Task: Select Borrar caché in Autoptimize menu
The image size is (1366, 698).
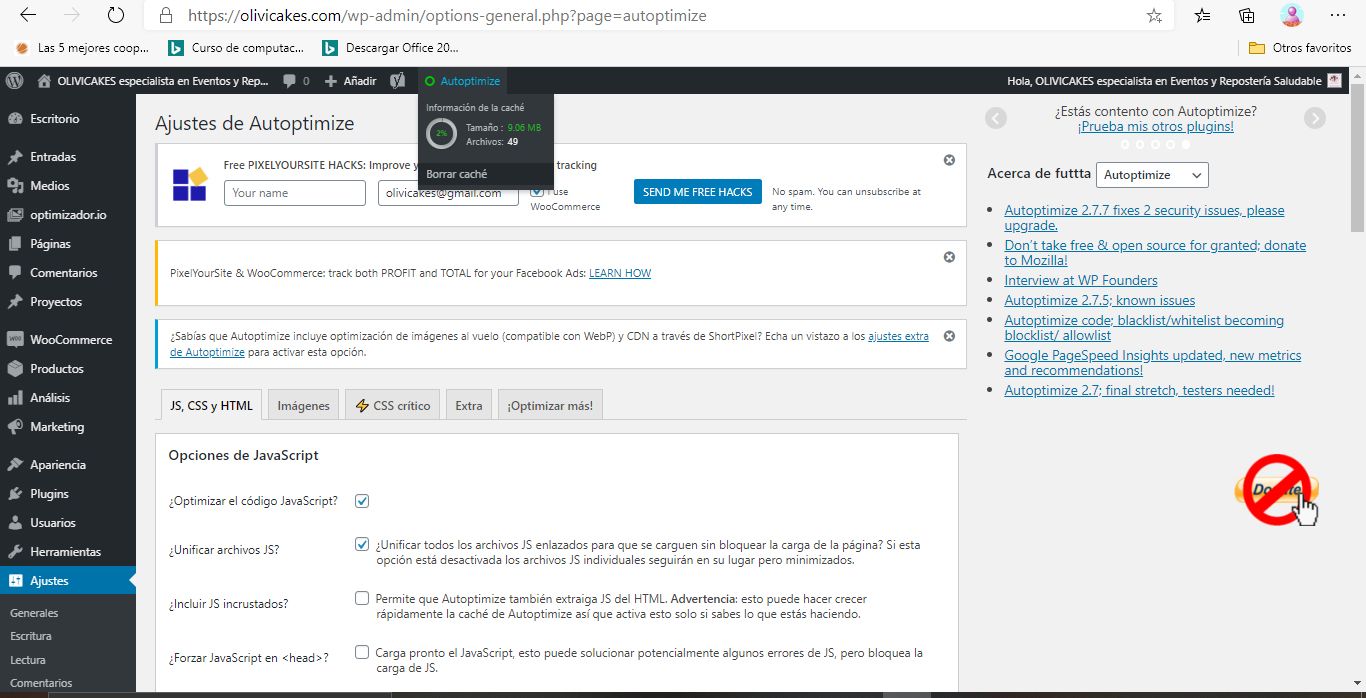Action: (x=457, y=174)
